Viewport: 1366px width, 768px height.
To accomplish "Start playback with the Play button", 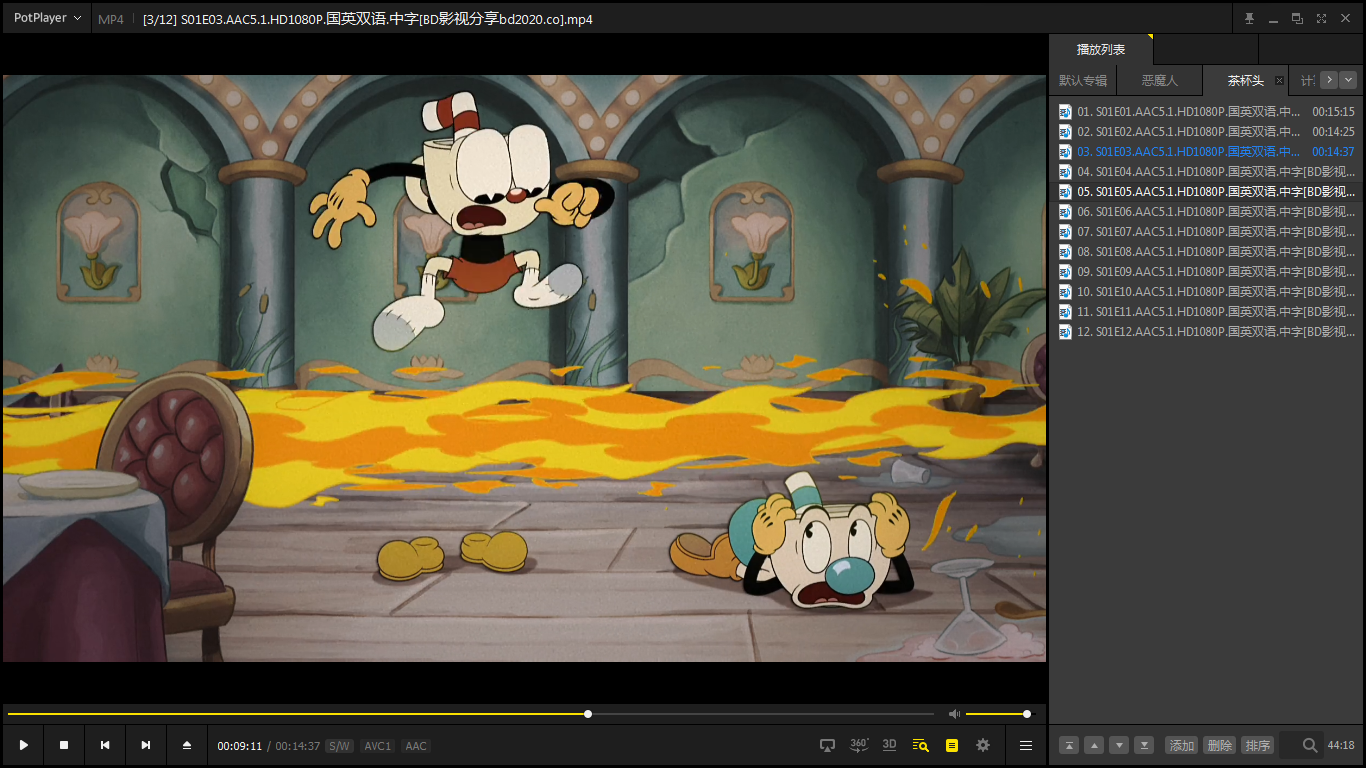I will coord(23,745).
